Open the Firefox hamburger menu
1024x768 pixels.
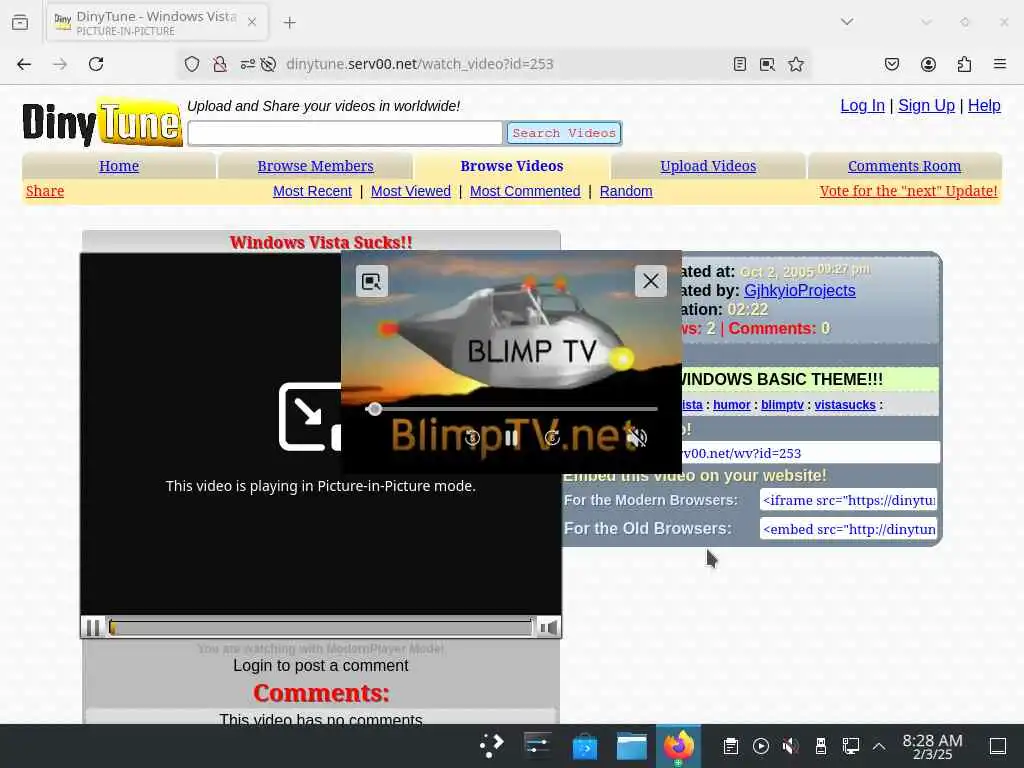pos(1000,64)
